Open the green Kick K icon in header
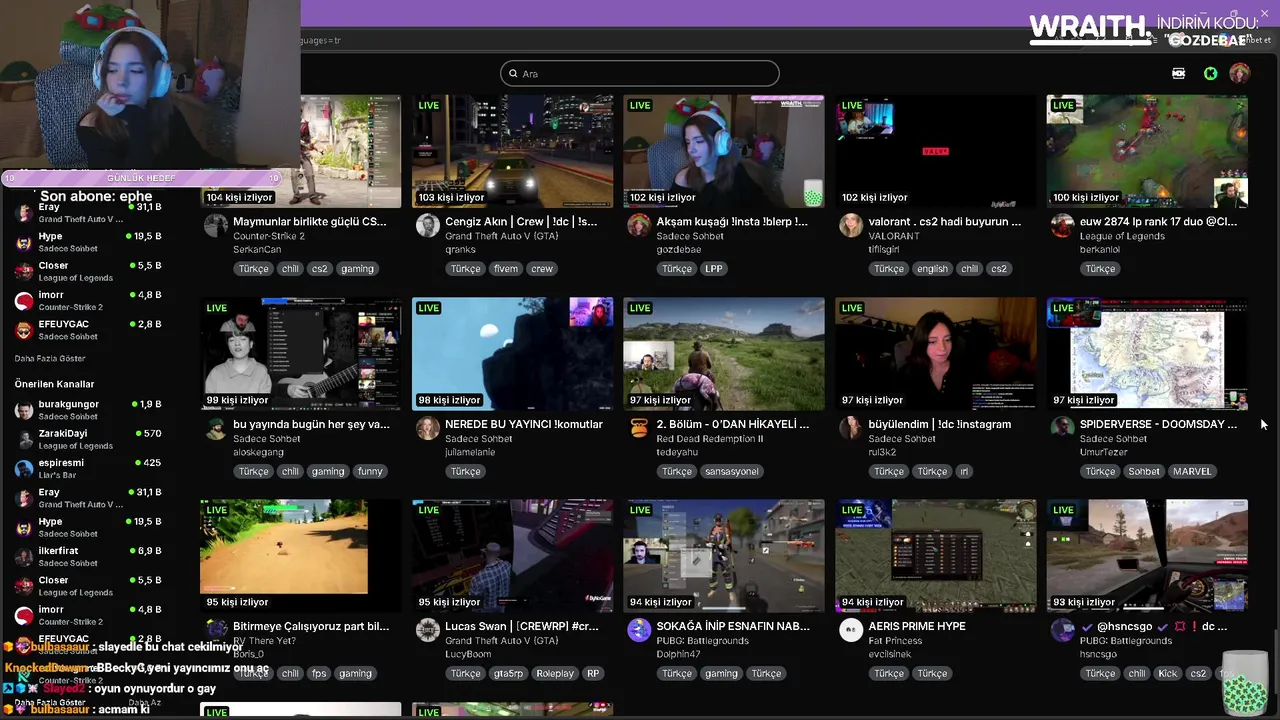 [1210, 73]
